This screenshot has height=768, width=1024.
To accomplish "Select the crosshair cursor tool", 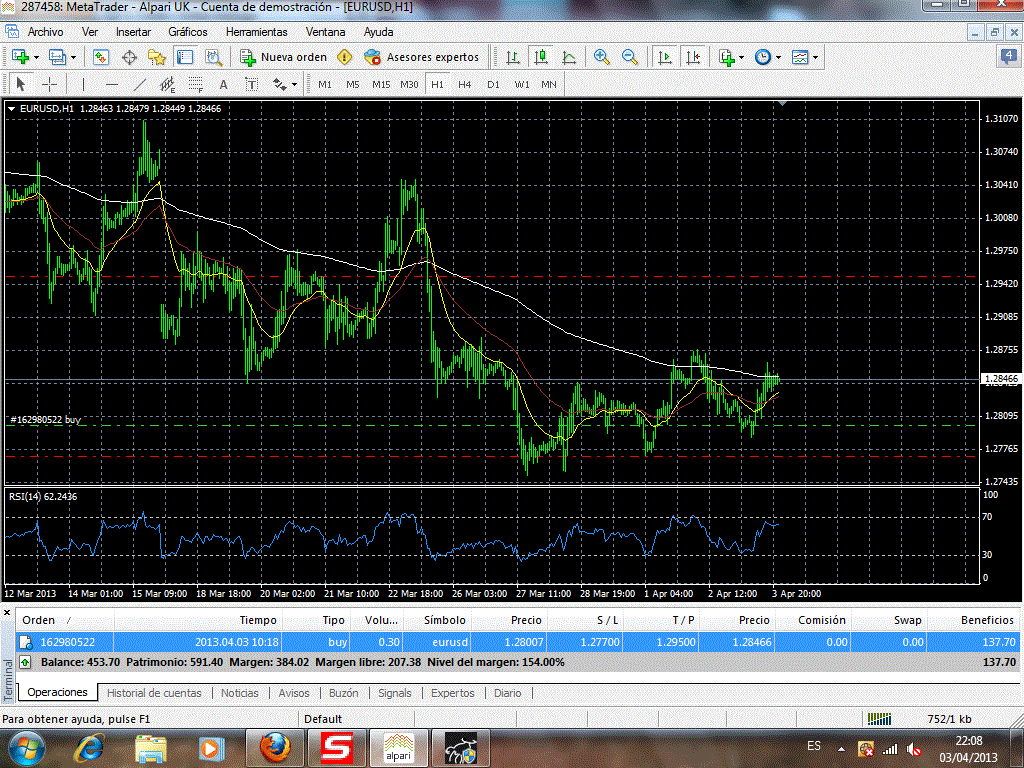I will tap(48, 84).
